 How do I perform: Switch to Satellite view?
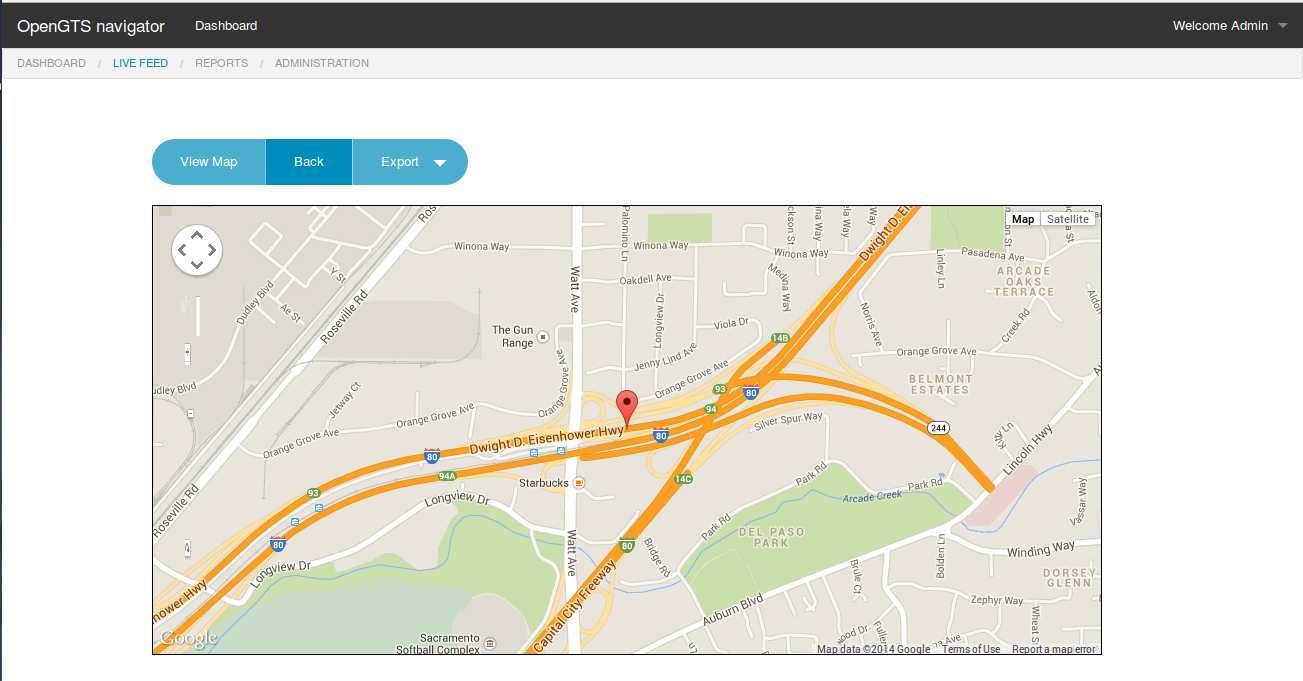click(x=1068, y=218)
